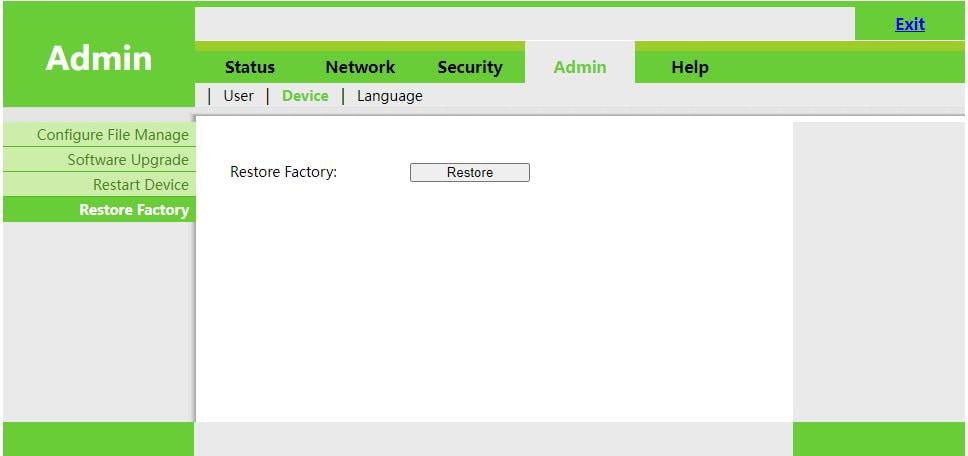Open Configure File Manage in sidebar
The height and width of the screenshot is (456, 968).
click(99, 135)
